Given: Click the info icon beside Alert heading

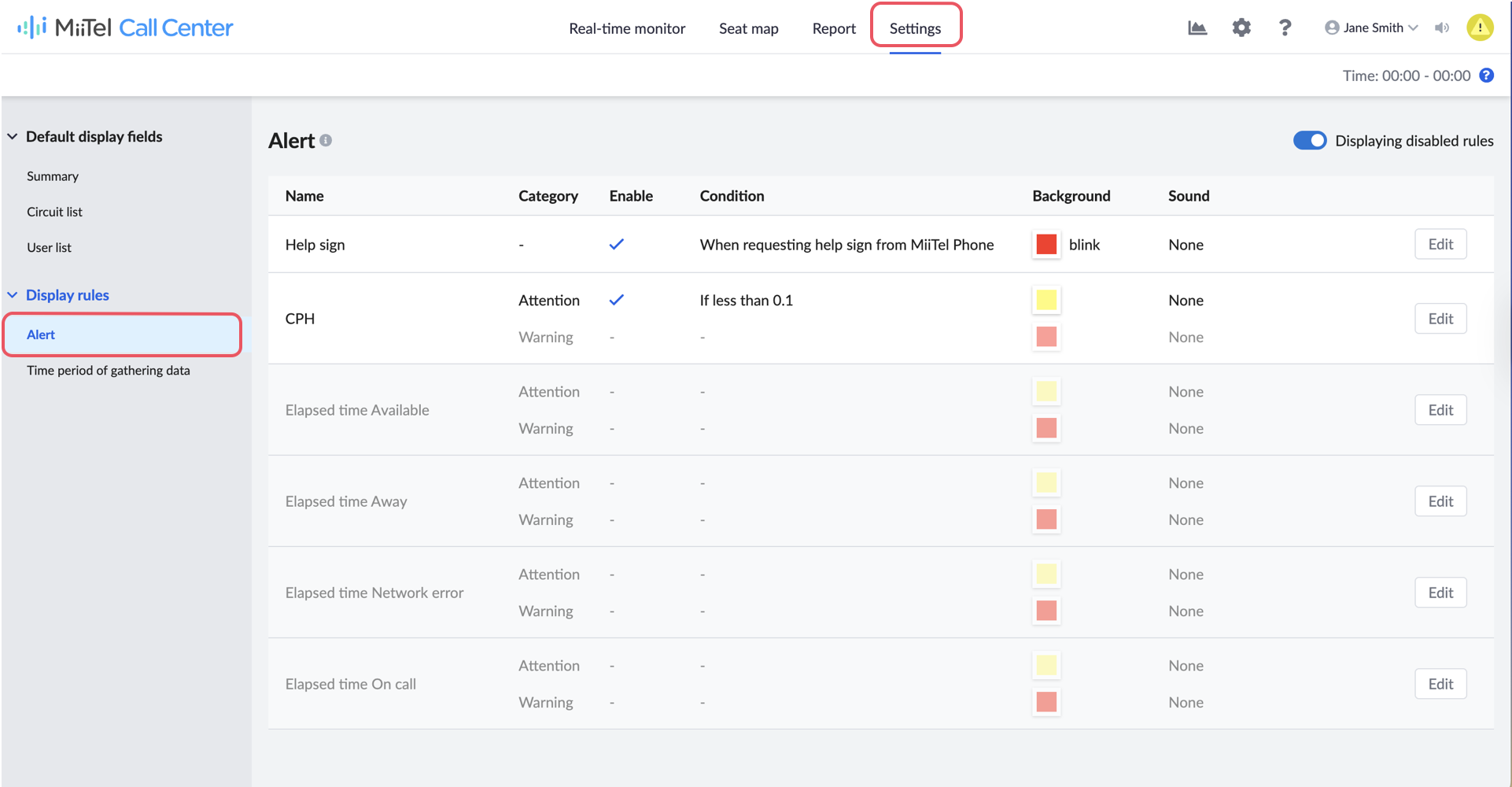Looking at the screenshot, I should [x=326, y=141].
